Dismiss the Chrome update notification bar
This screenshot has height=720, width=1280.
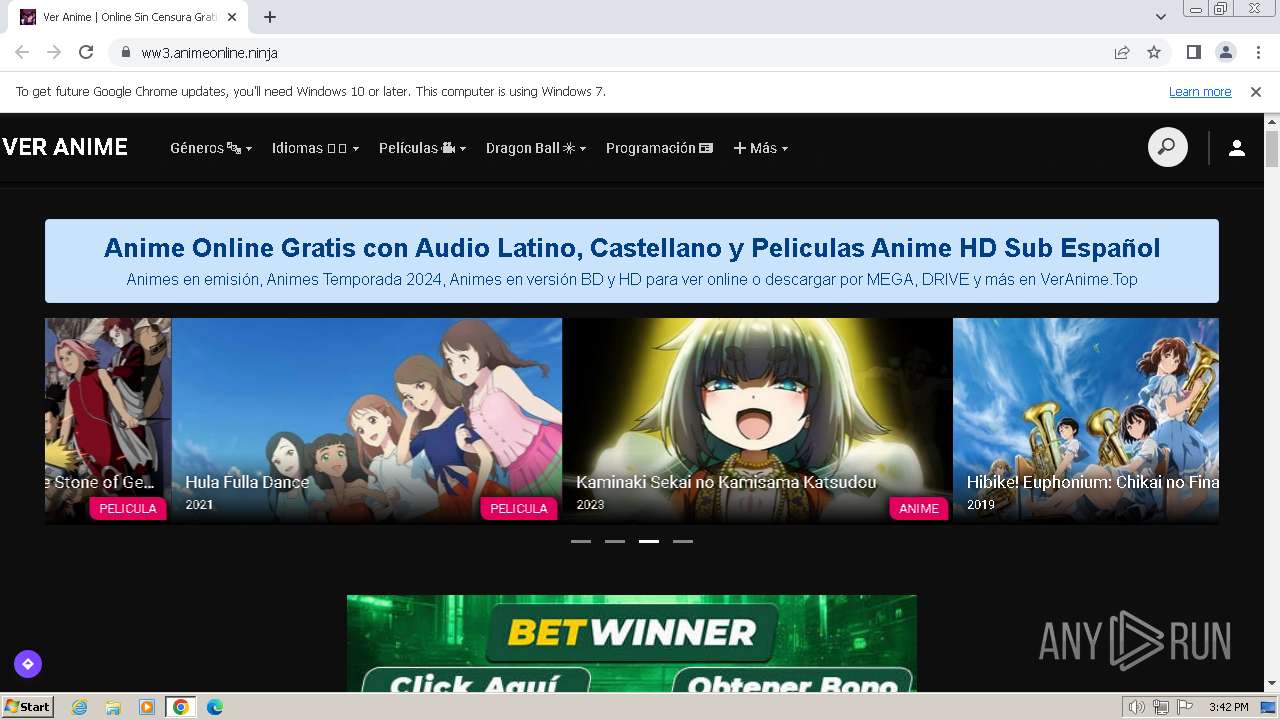pos(1256,91)
